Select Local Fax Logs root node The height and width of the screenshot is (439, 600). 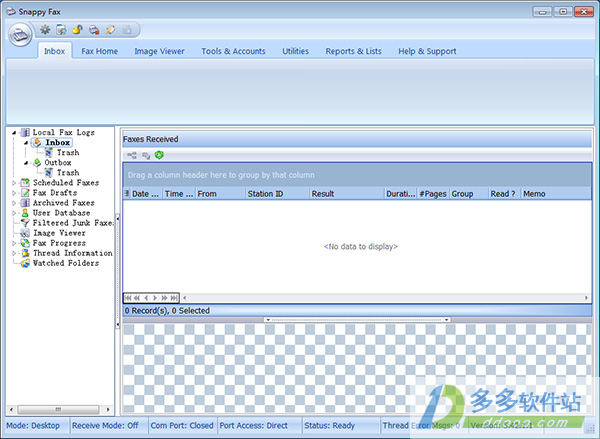[x=64, y=132]
